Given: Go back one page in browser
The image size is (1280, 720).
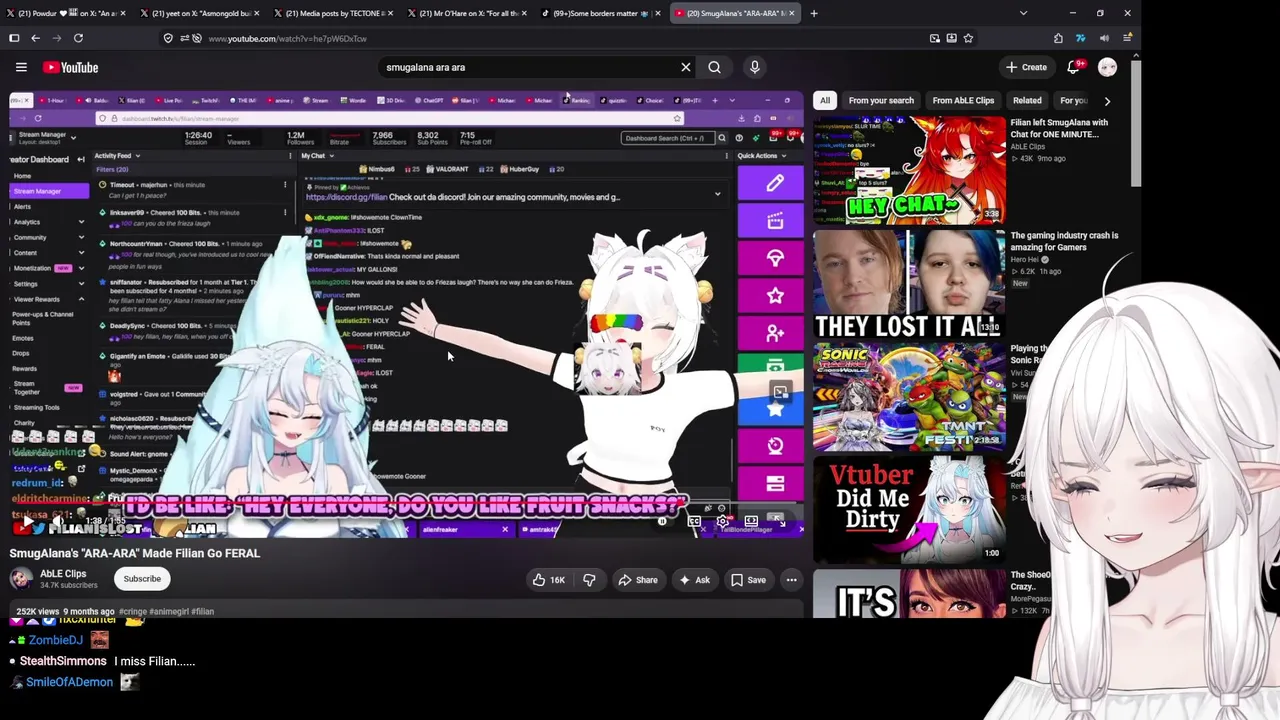Looking at the screenshot, I should (35, 38).
